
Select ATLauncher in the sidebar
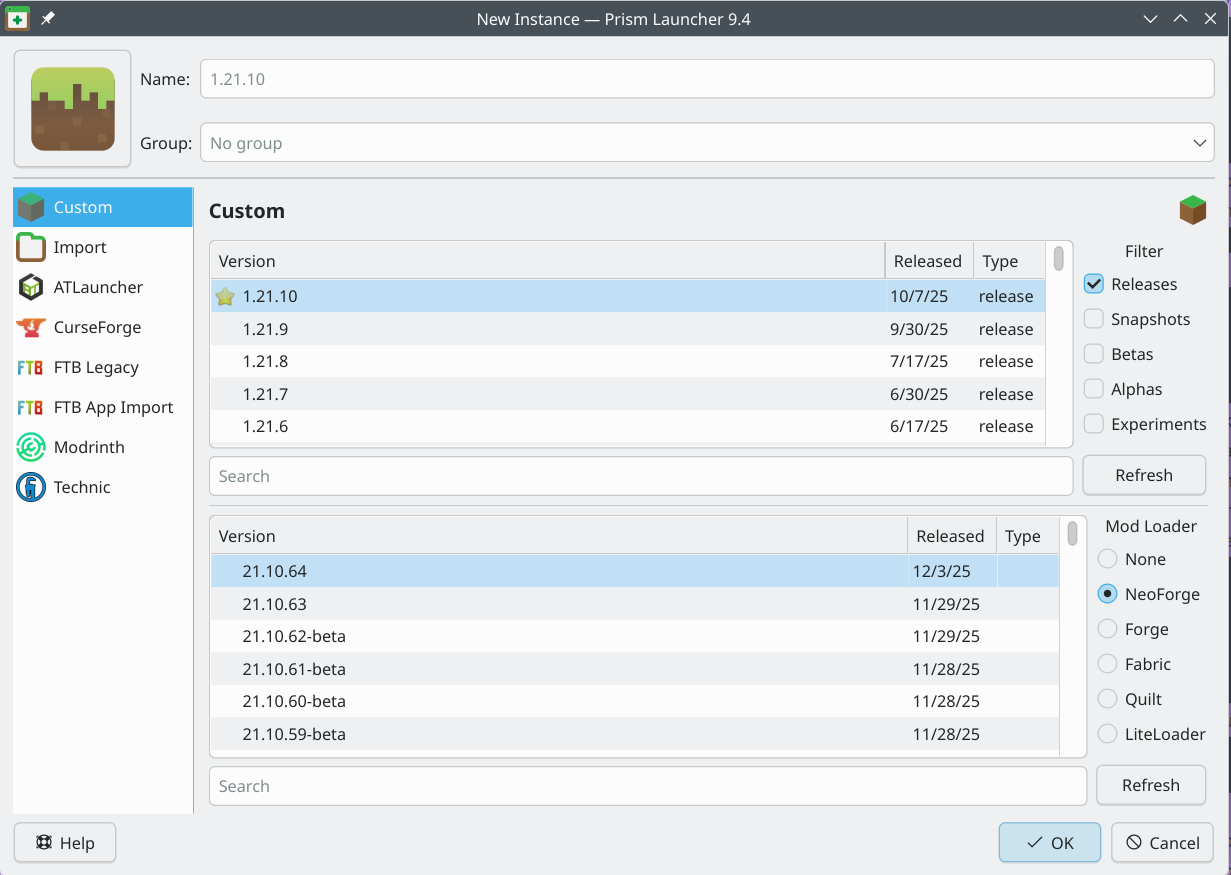coord(97,287)
